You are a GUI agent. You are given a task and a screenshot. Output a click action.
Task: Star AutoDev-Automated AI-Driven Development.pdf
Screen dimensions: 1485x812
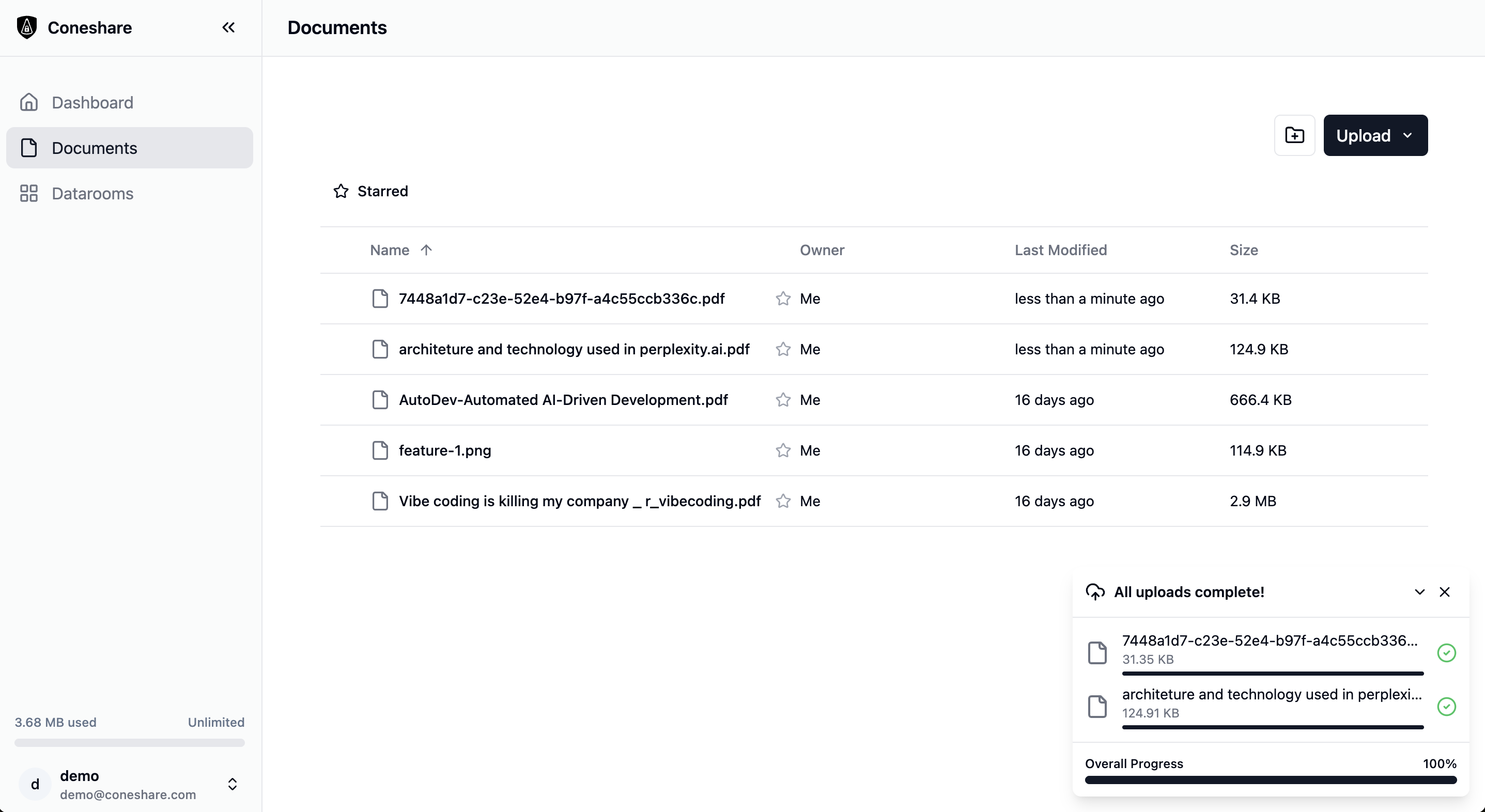coord(783,400)
